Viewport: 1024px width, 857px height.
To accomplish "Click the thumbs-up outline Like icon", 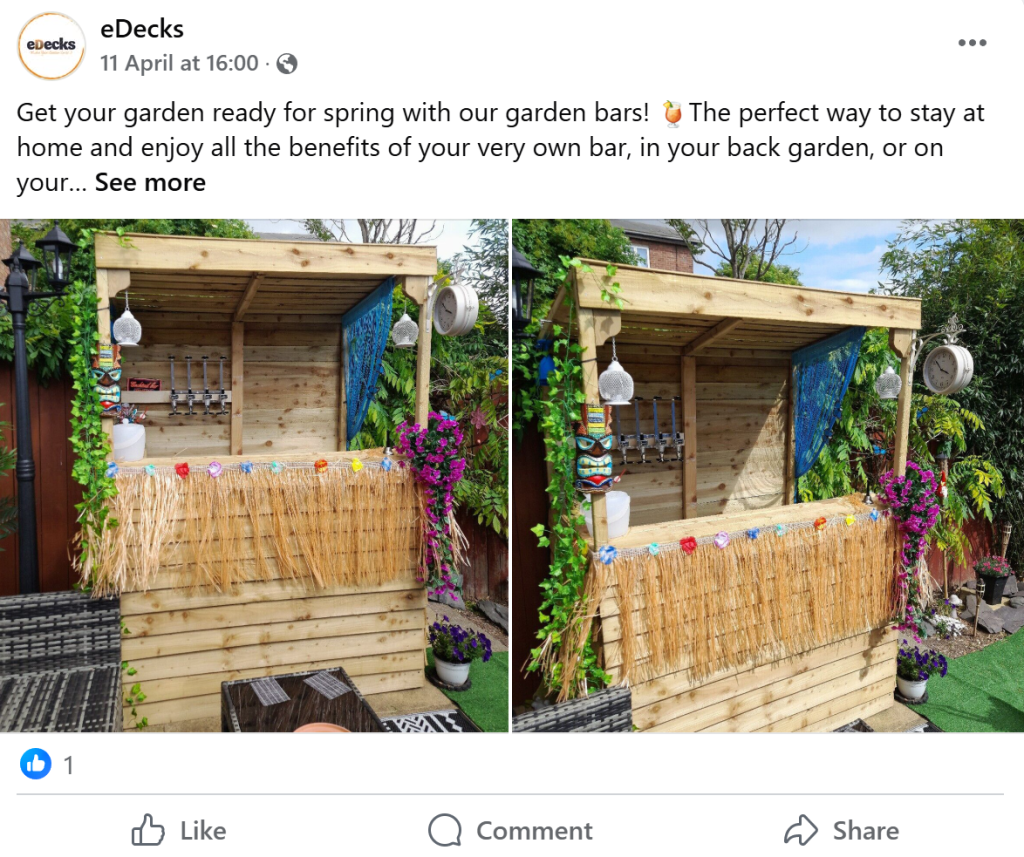I will click(x=148, y=830).
